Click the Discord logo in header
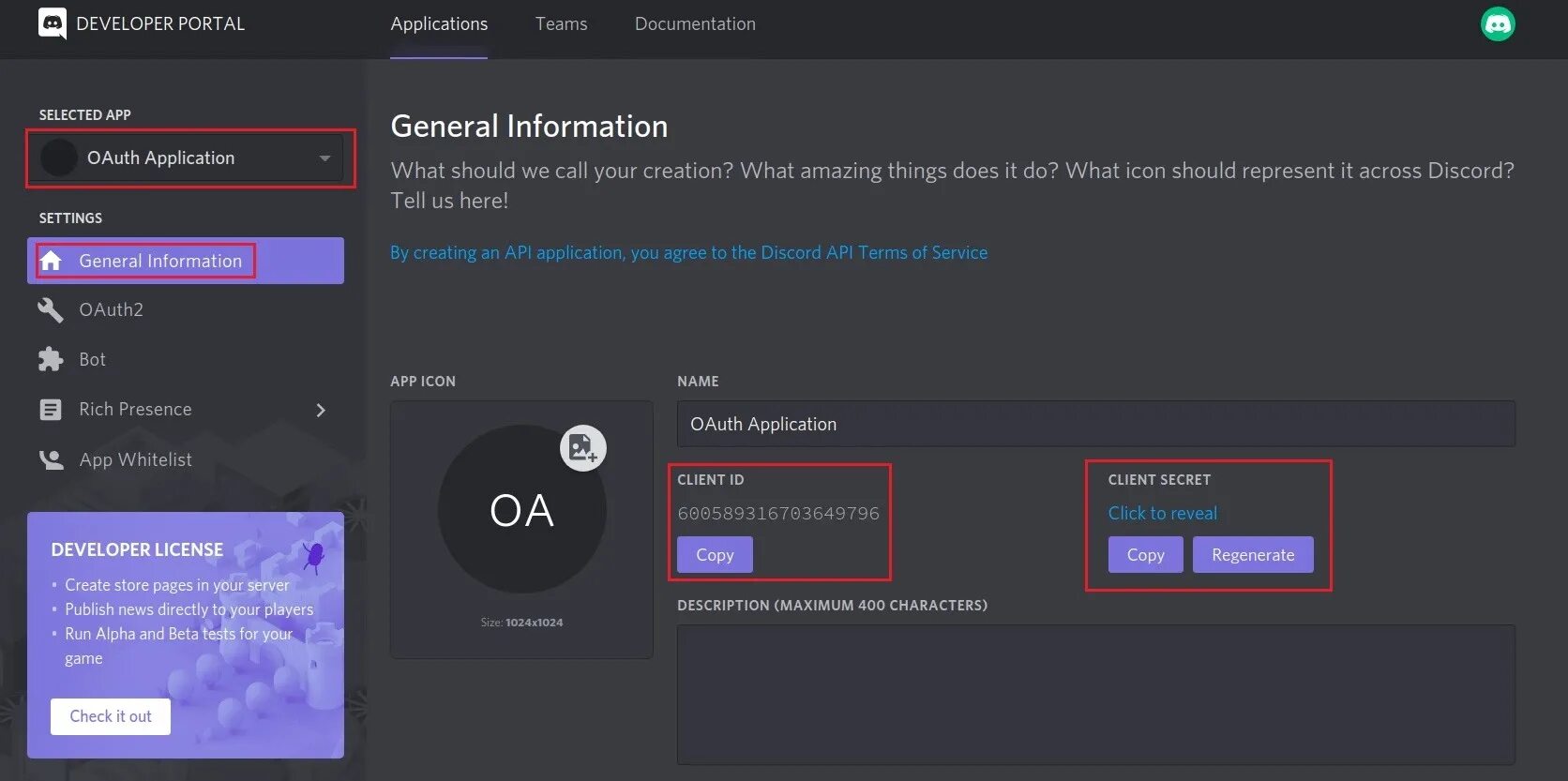1568x781 pixels. pyautogui.click(x=53, y=23)
